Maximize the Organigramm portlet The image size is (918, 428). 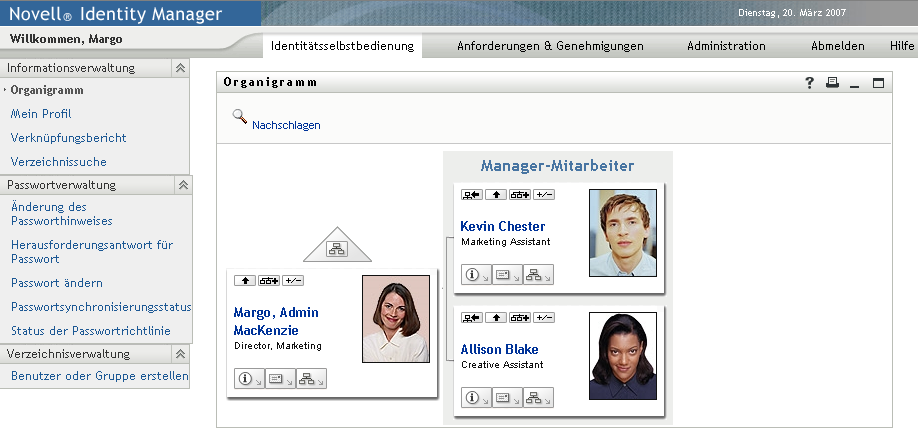pos(878,83)
